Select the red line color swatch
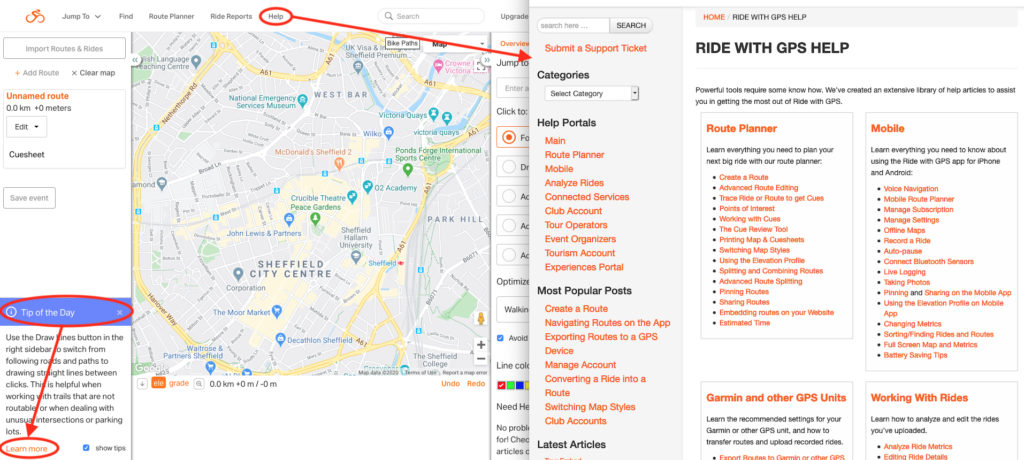This screenshot has width=1024, height=460. [x=501, y=385]
